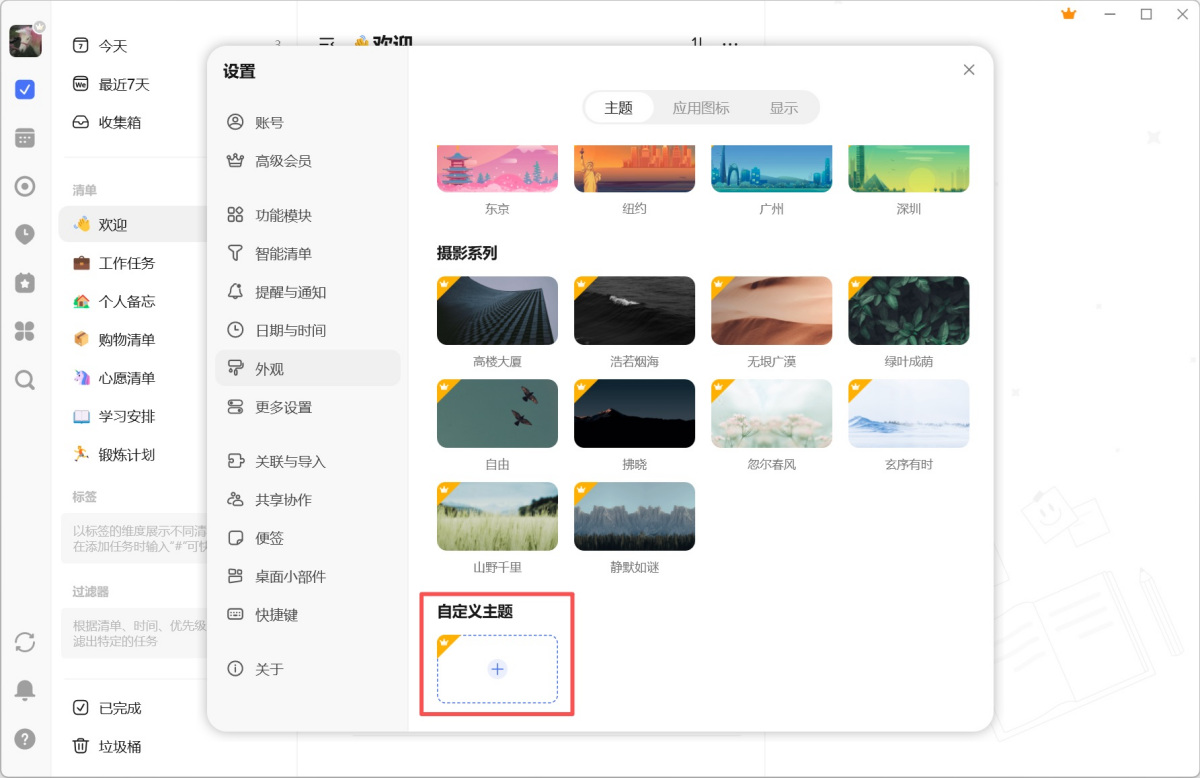Close the settings dialog
1200x778 pixels.
point(968,69)
